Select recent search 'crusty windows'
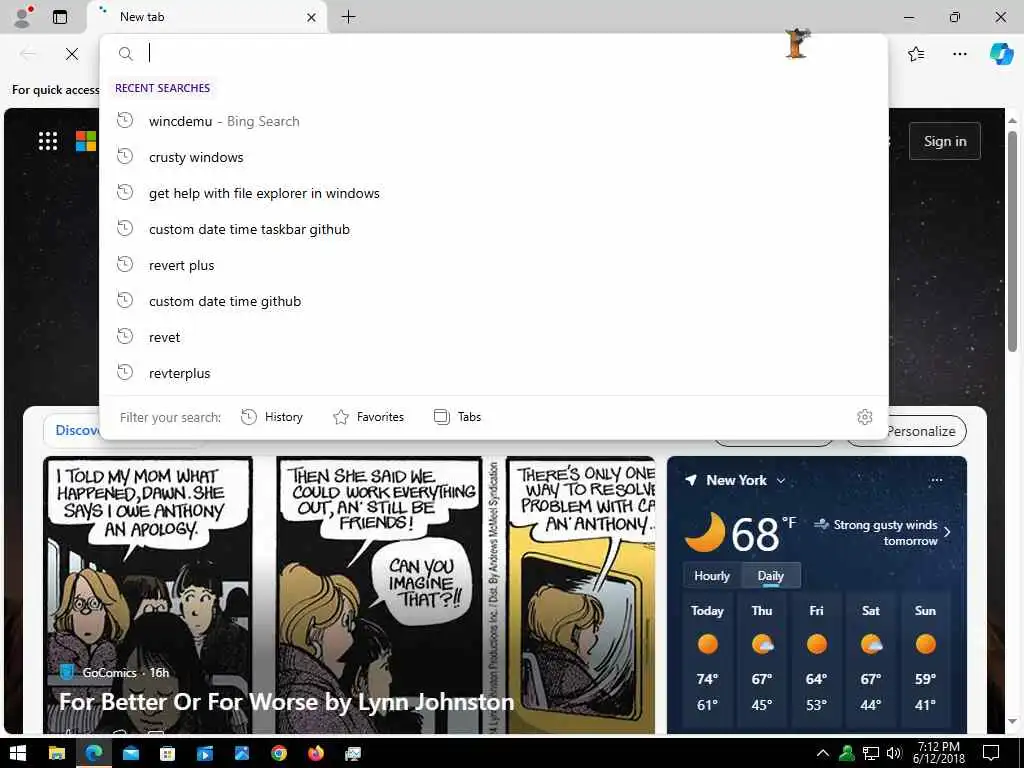Image resolution: width=1024 pixels, height=768 pixels. (494, 157)
